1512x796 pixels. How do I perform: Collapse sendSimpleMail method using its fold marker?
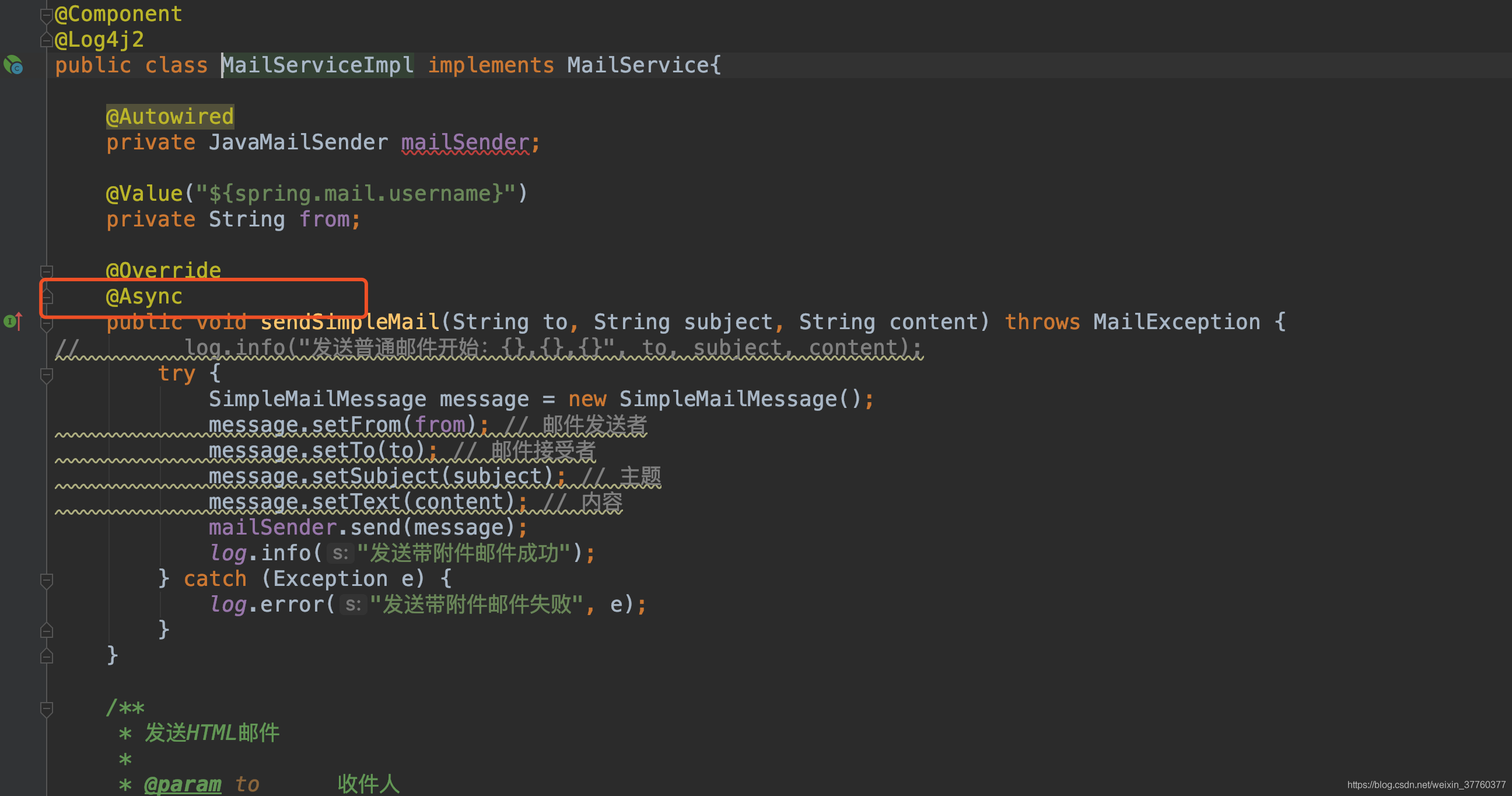[46, 322]
